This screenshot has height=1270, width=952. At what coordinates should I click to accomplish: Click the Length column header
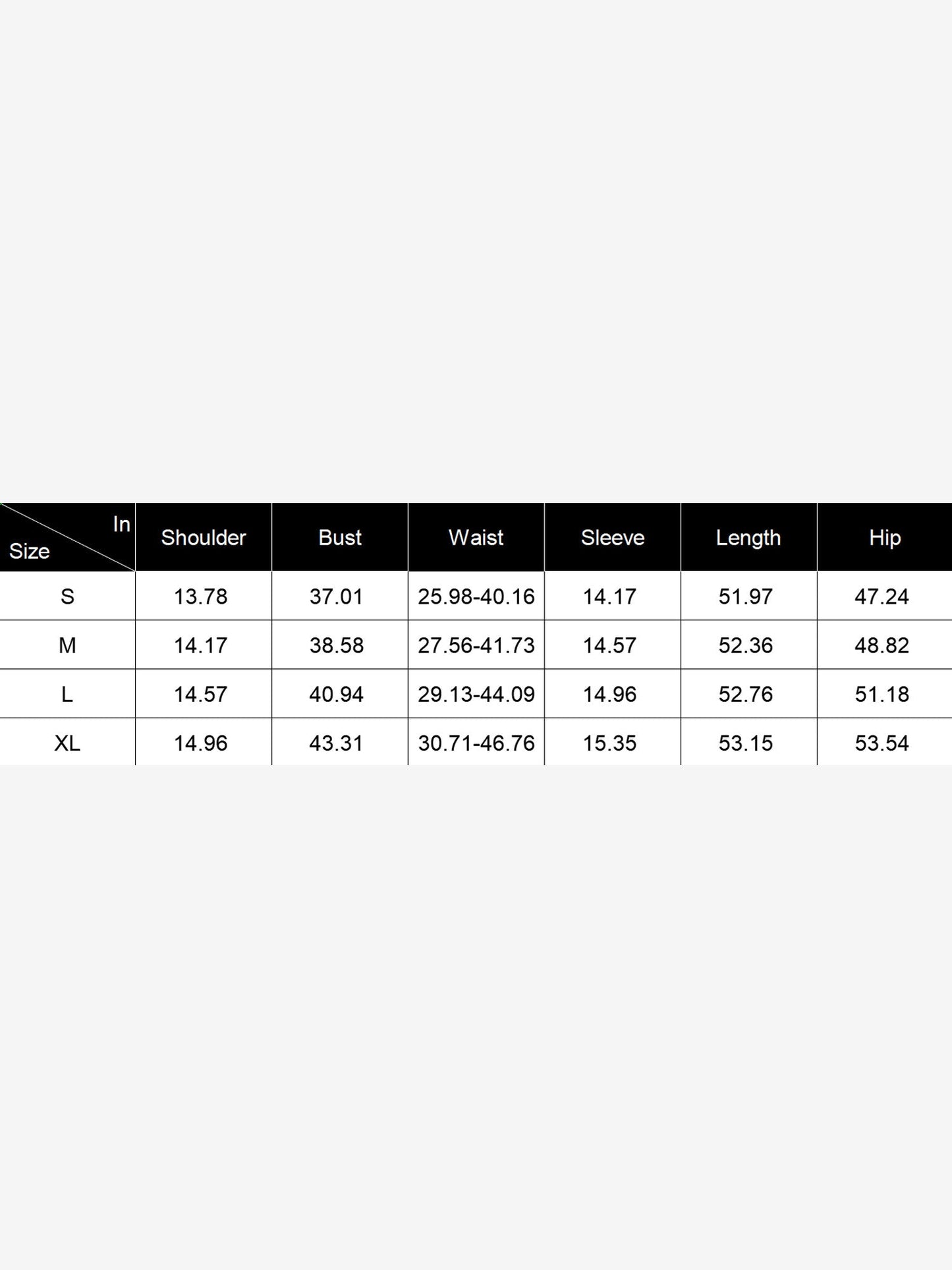(x=748, y=538)
